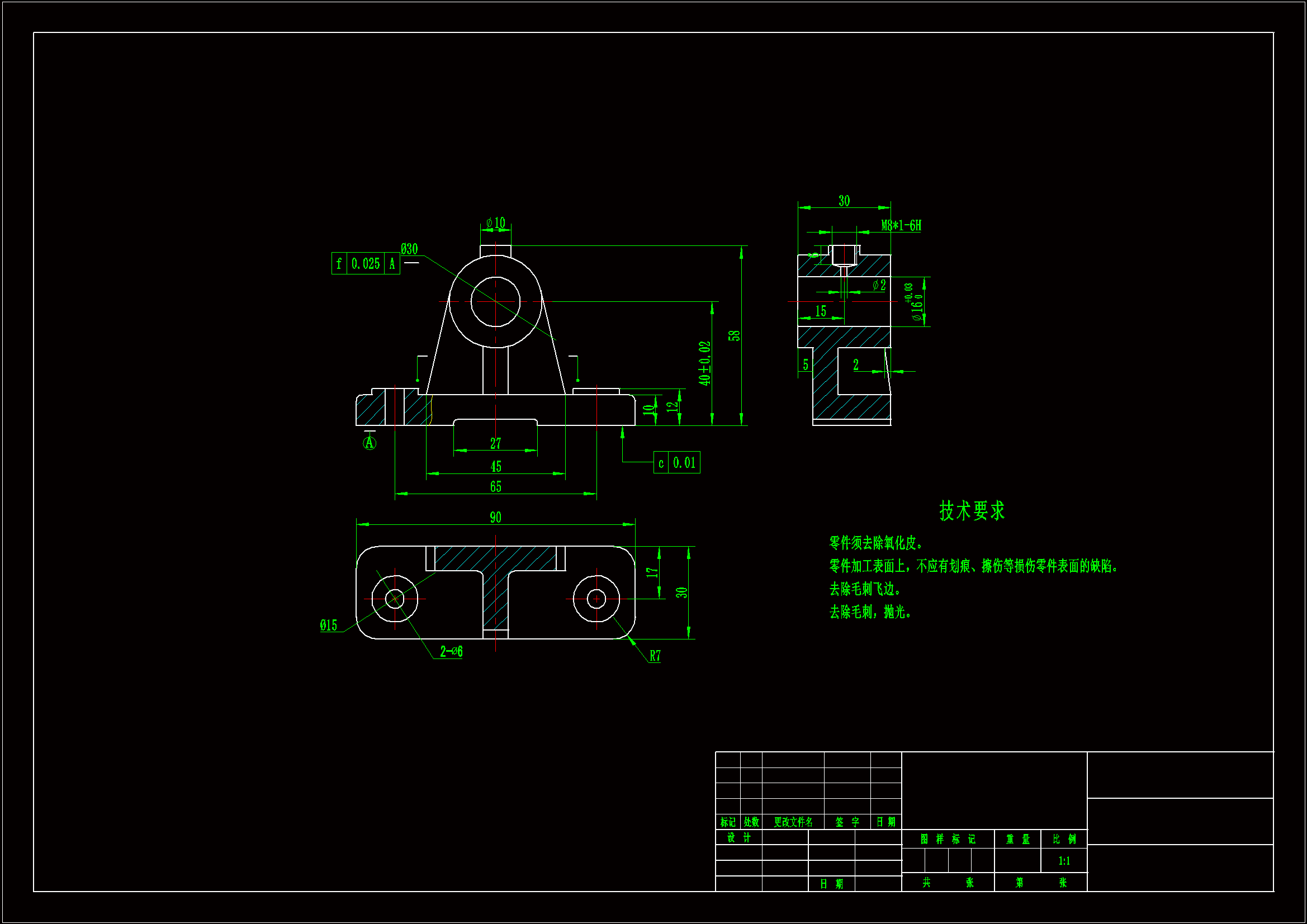The height and width of the screenshot is (924, 1307).
Task: Click the 0.025 flatness tolerance frame
Action: tap(365, 264)
